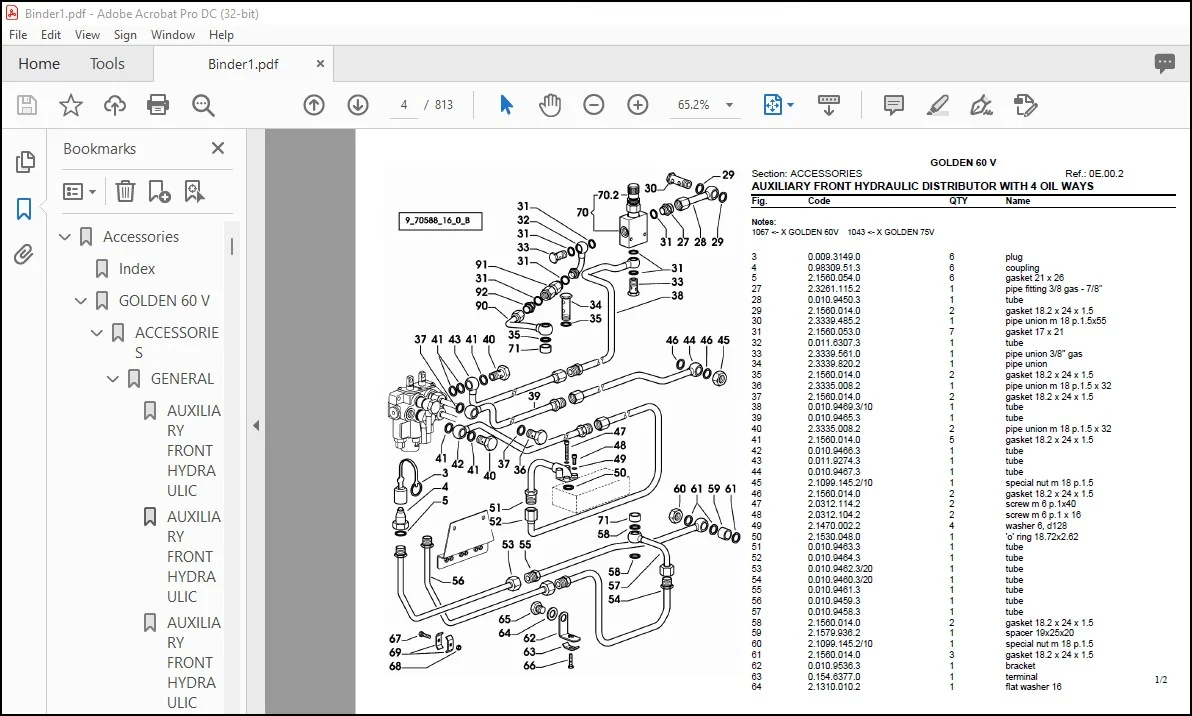Close the Binder1.pdf tab
1192x716 pixels.
click(x=320, y=64)
